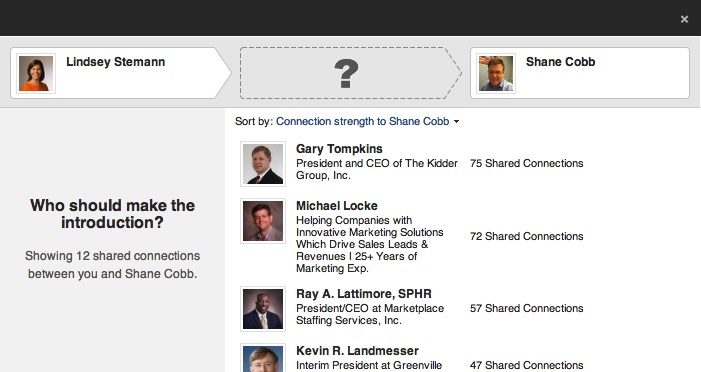Open the sort by connection strength dropdown

363,121
